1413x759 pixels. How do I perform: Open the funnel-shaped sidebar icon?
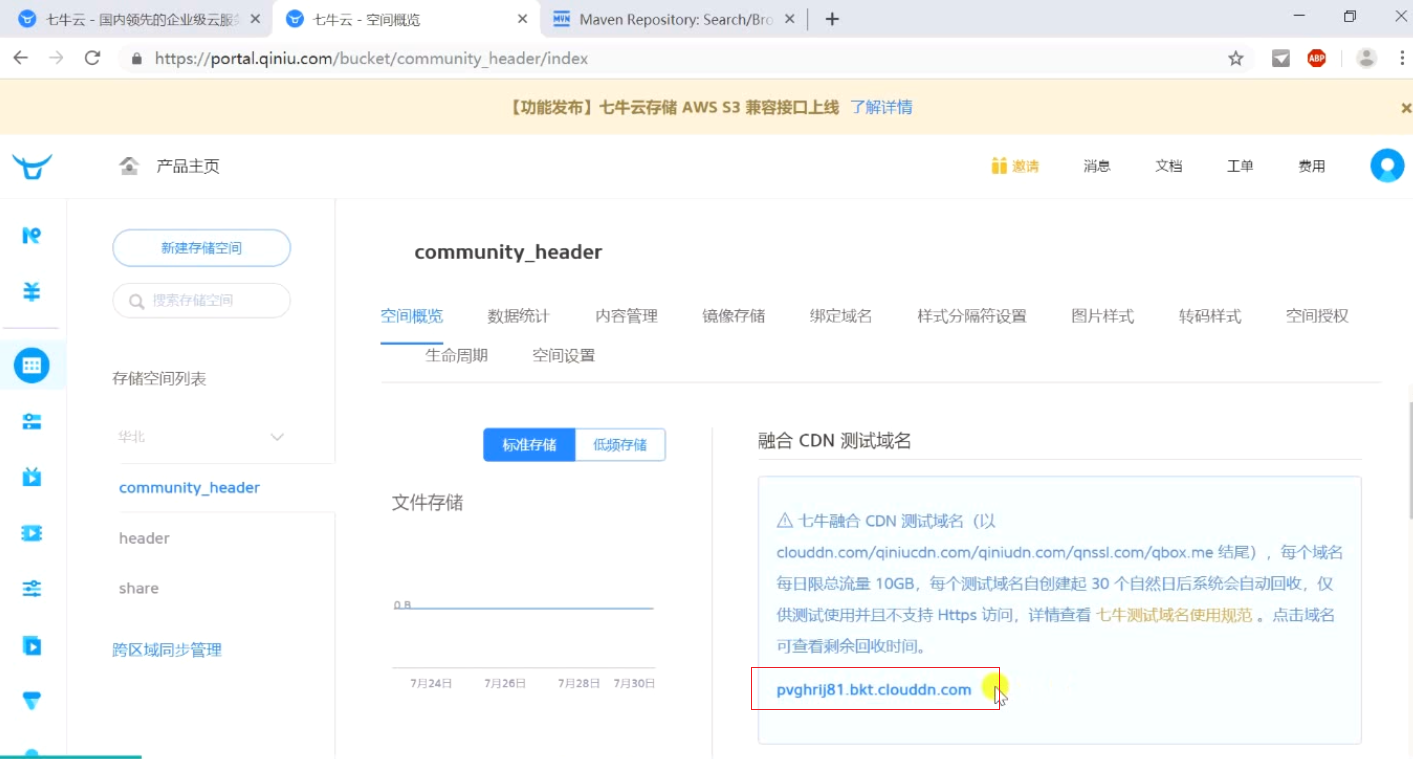point(32,701)
